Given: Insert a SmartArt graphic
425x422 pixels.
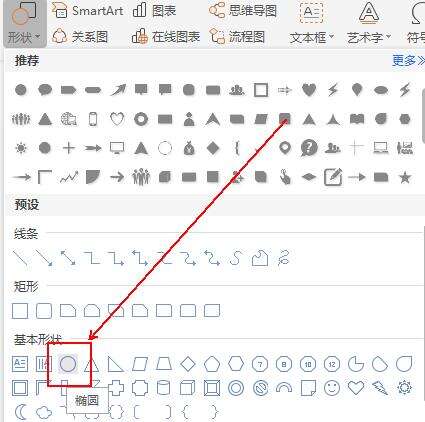Looking at the screenshot, I should (88, 11).
